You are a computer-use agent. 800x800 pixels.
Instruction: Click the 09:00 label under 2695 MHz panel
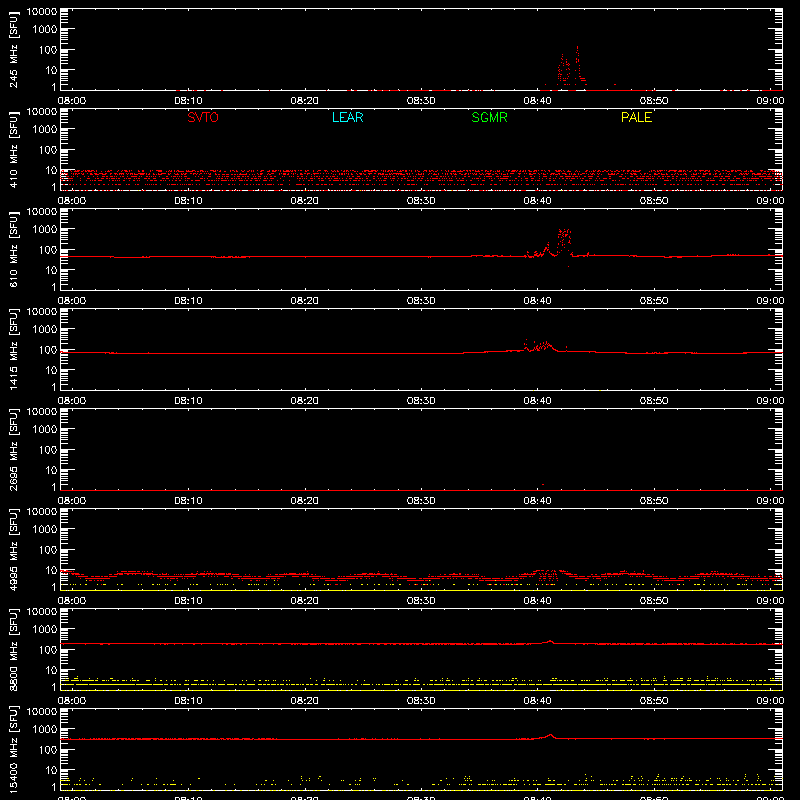pyautogui.click(x=770, y=501)
